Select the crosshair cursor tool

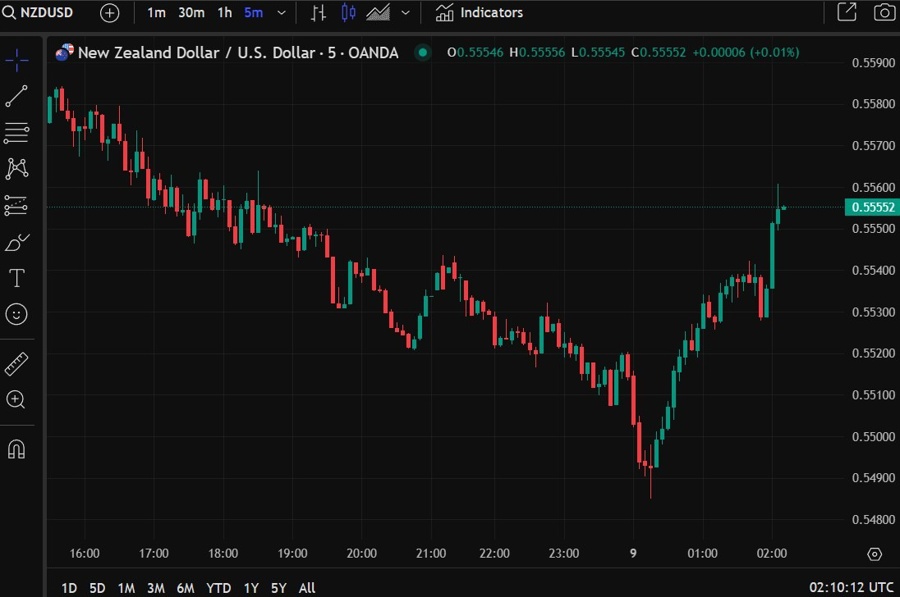point(16,59)
